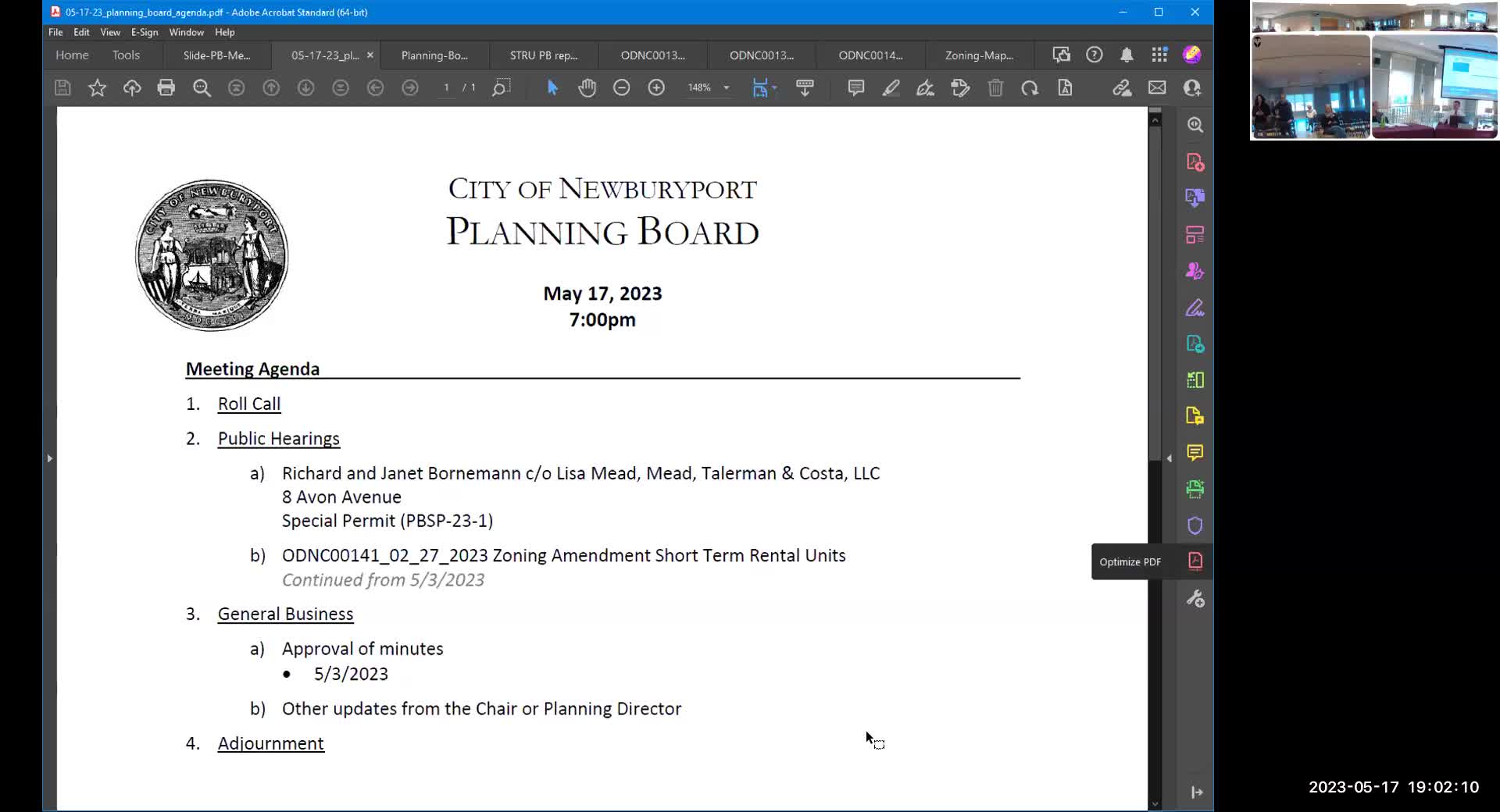Viewport: 1500px width, 812px height.
Task: Open the Protect shield tool in sidebar
Action: 1195,525
